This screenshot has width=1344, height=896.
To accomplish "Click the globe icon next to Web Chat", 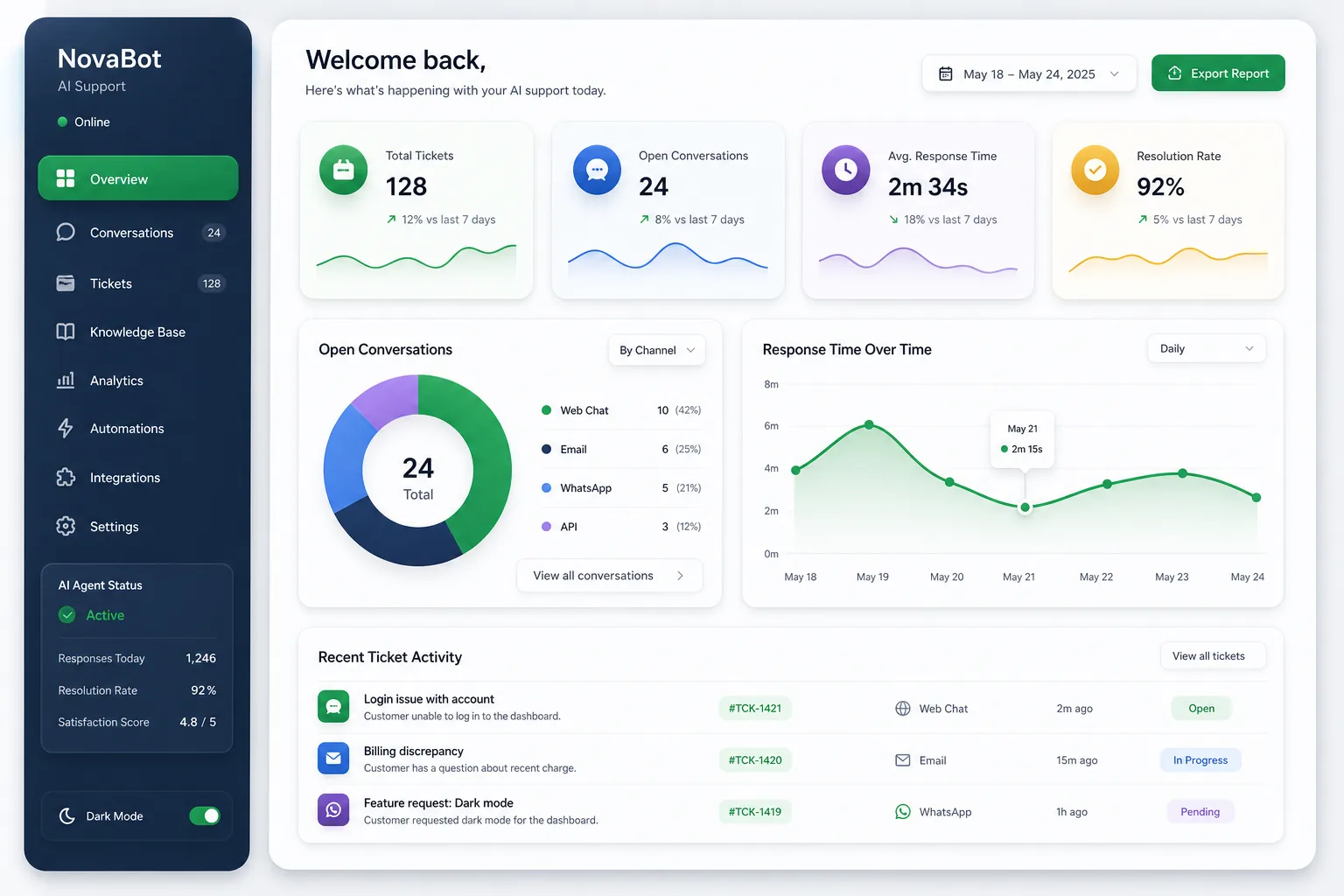I will coord(903,709).
